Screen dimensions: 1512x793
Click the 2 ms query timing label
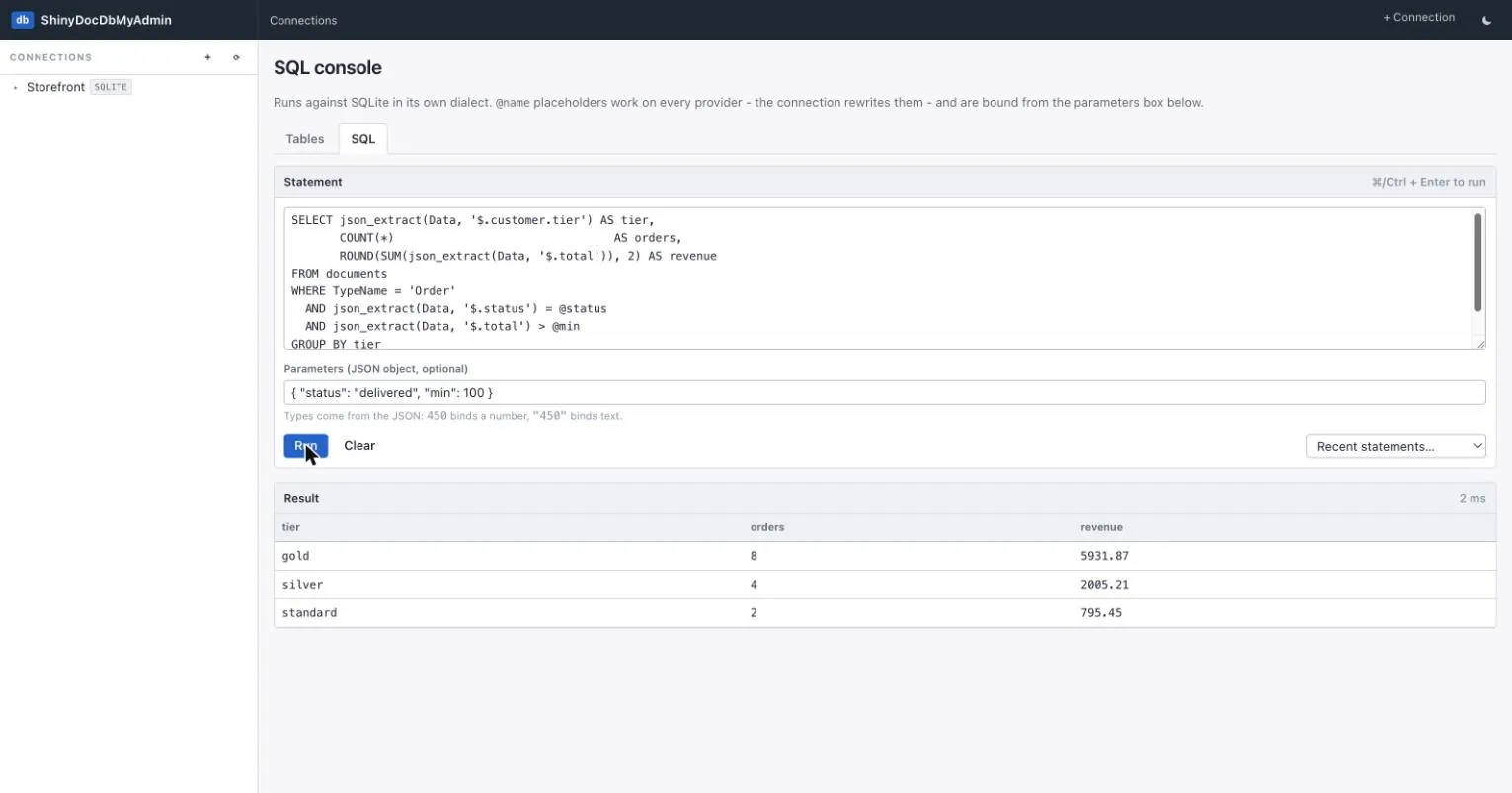(x=1472, y=498)
